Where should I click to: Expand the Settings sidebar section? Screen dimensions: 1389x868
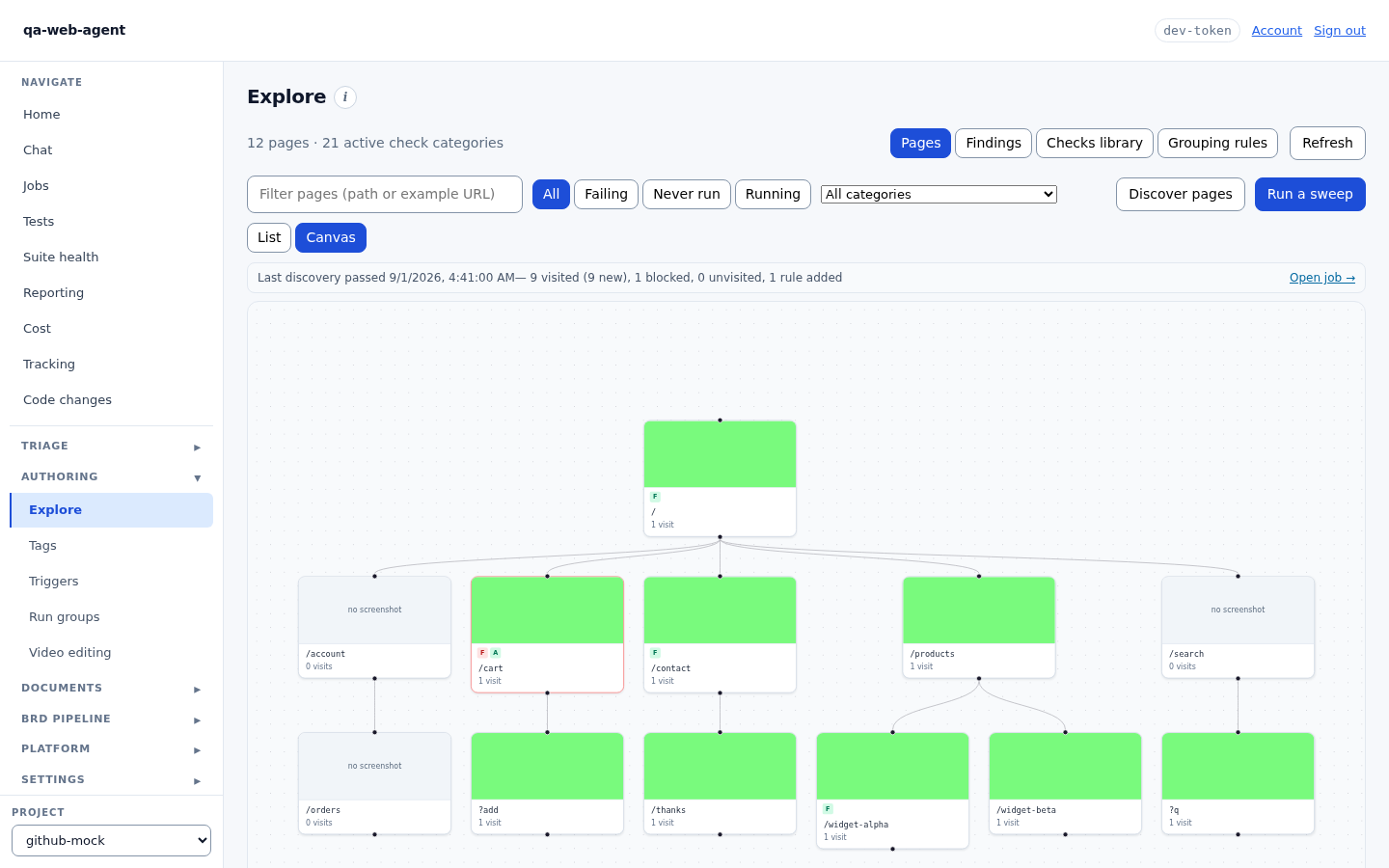[x=111, y=780]
